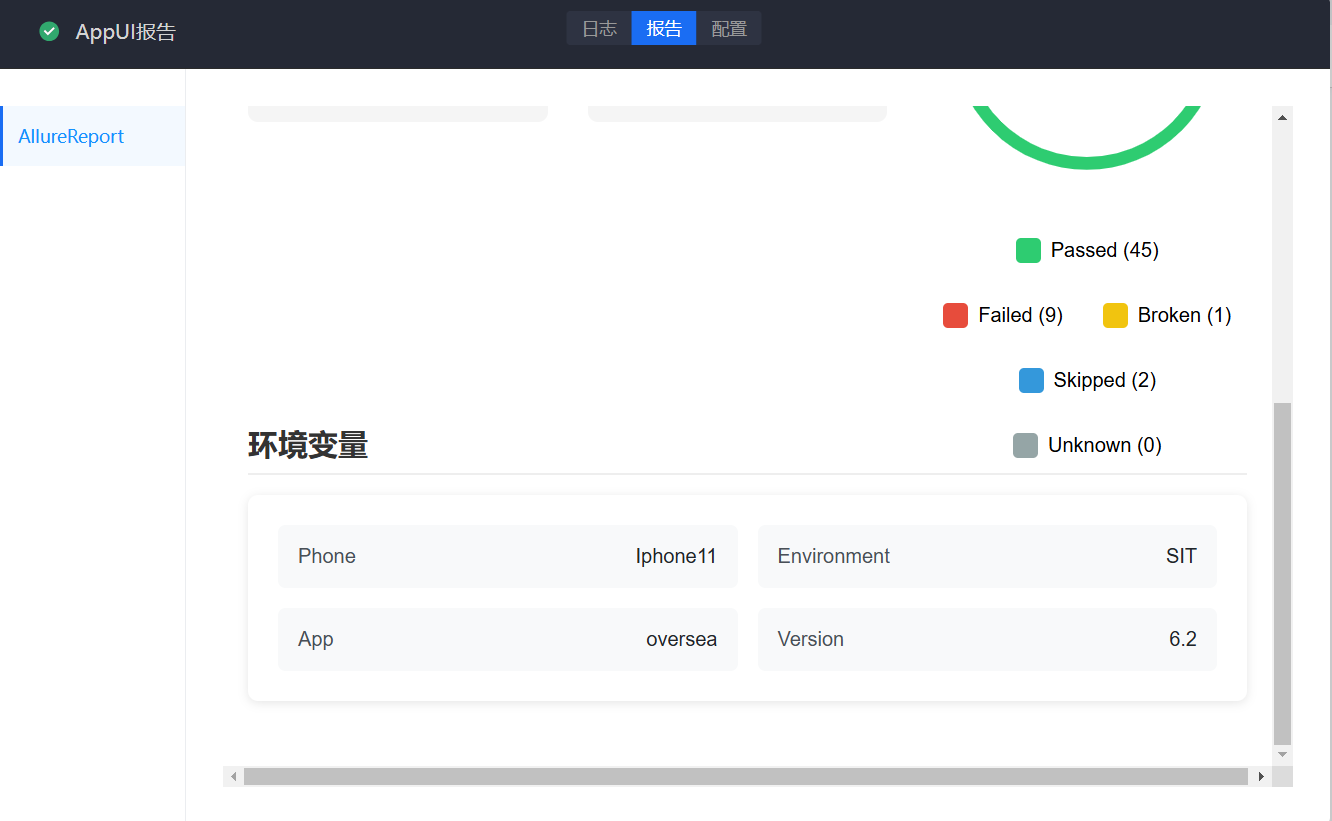Select the 报告 tab
The width and height of the screenshot is (1332, 821).
pyautogui.click(x=664, y=29)
